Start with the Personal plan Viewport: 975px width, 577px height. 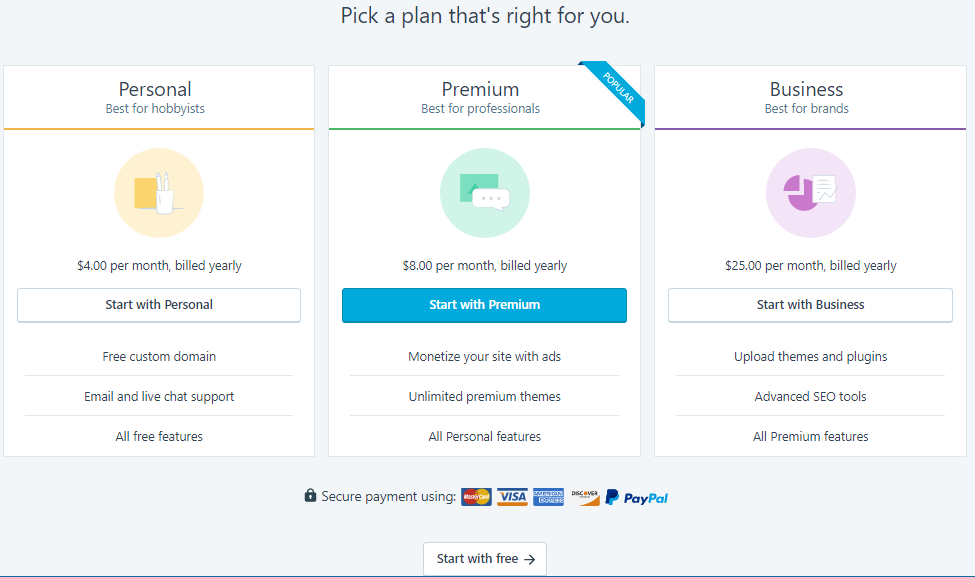(159, 305)
